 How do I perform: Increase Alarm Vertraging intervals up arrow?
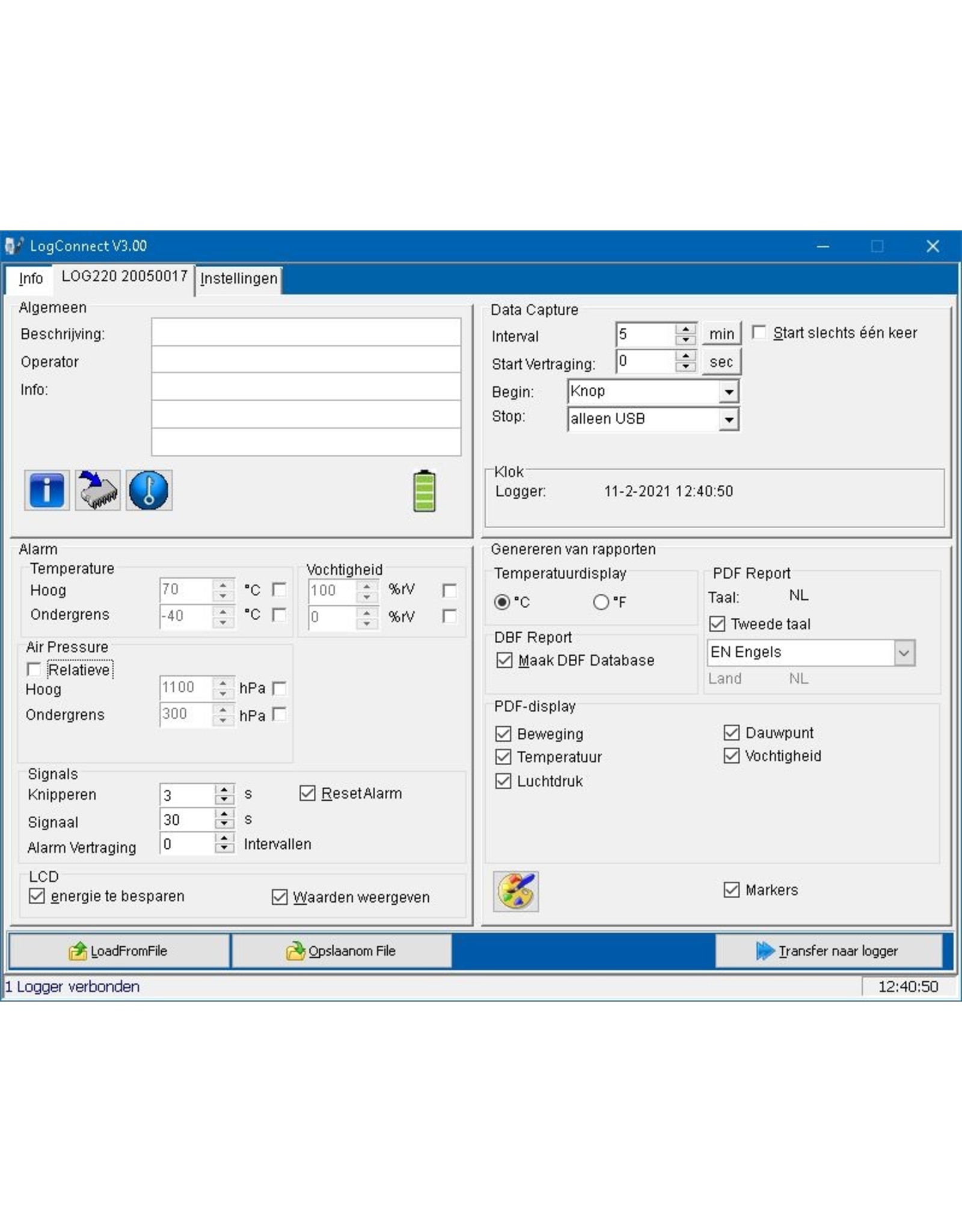224,838
